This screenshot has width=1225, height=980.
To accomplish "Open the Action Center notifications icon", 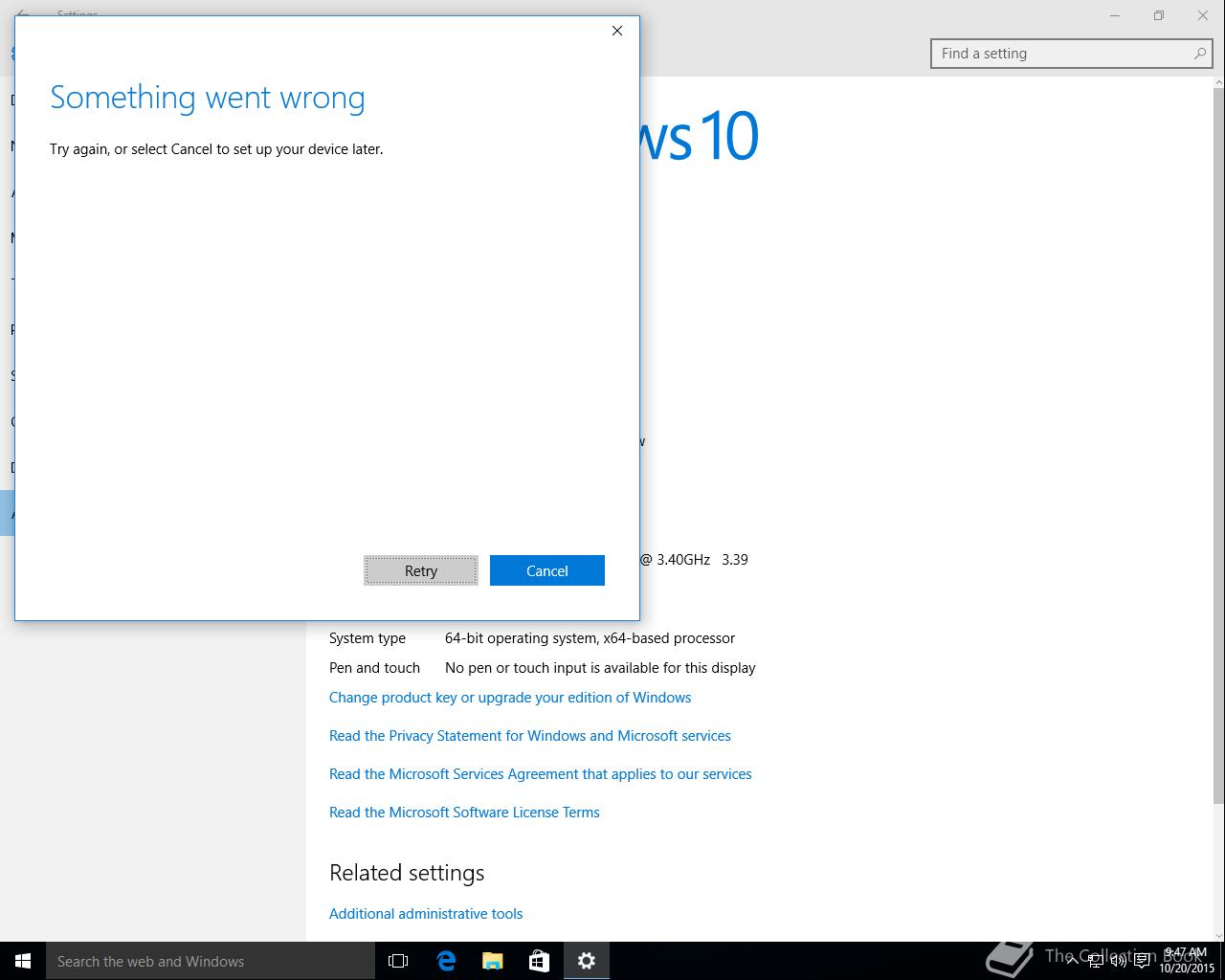I will coord(1142,961).
